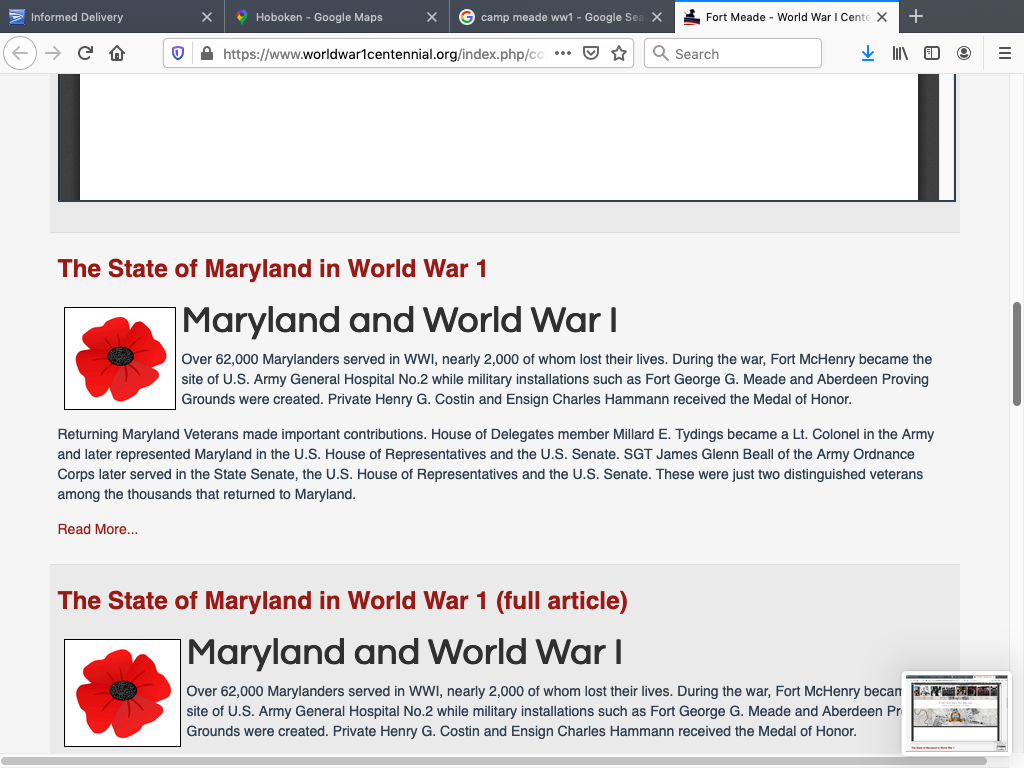Image resolution: width=1024 pixels, height=768 pixels.
Task: Open the Firefox hamburger menu
Action: click(x=1005, y=54)
